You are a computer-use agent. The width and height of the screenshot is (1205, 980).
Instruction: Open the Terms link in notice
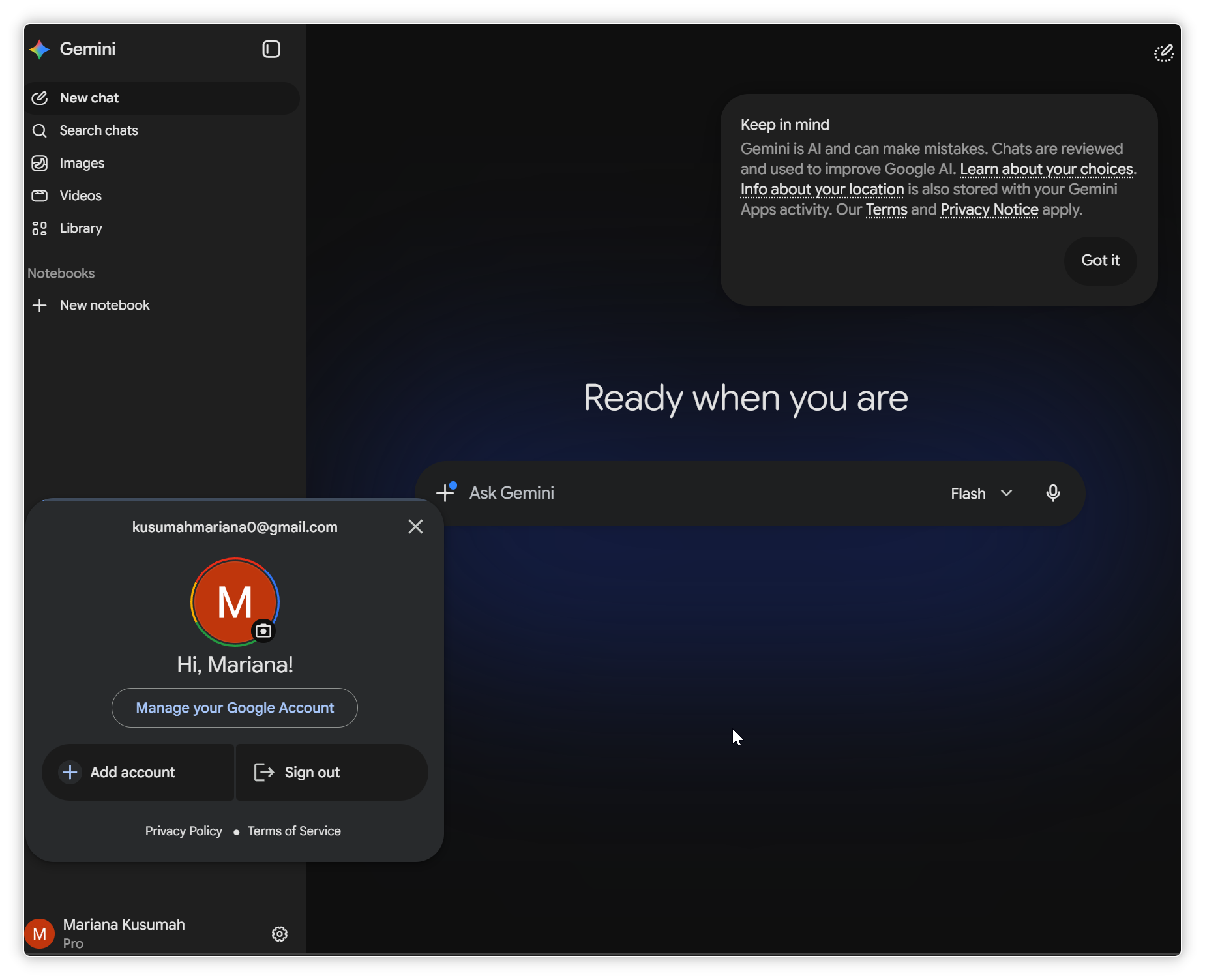coord(886,209)
